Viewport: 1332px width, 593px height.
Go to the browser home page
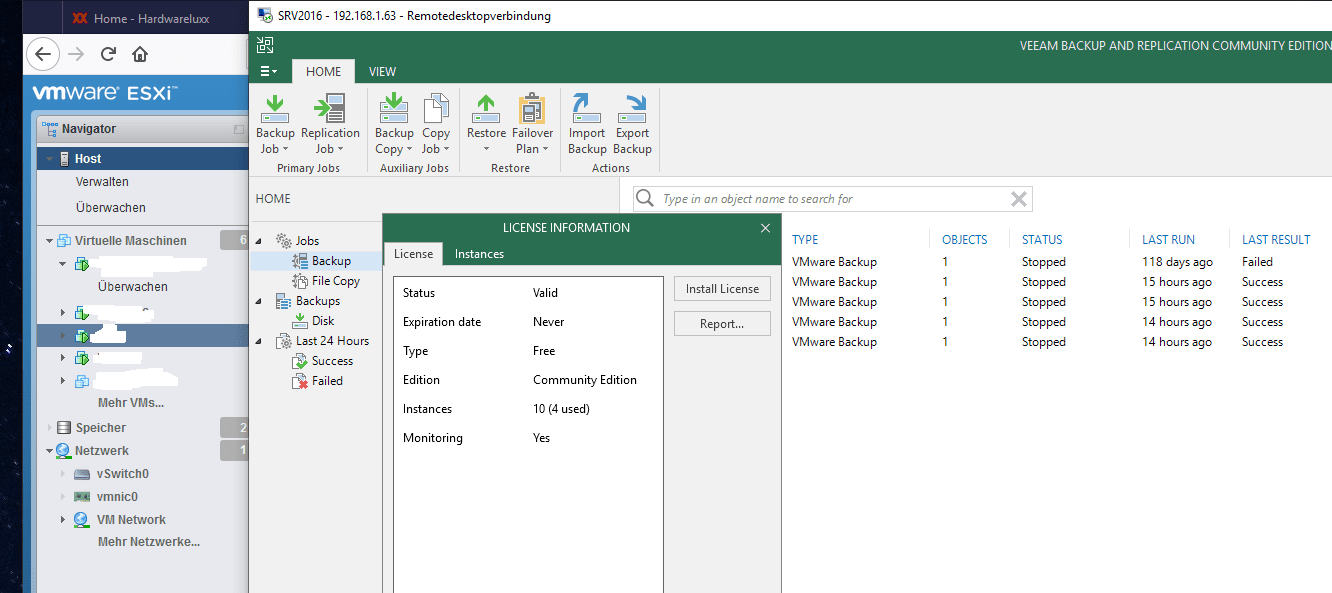click(x=140, y=54)
